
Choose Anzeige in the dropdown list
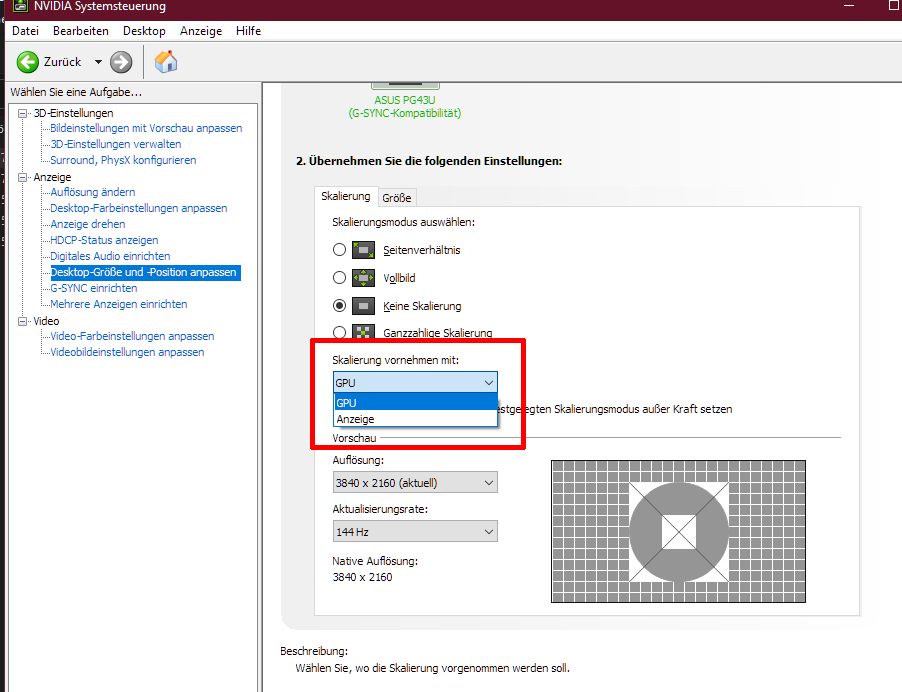click(415, 419)
